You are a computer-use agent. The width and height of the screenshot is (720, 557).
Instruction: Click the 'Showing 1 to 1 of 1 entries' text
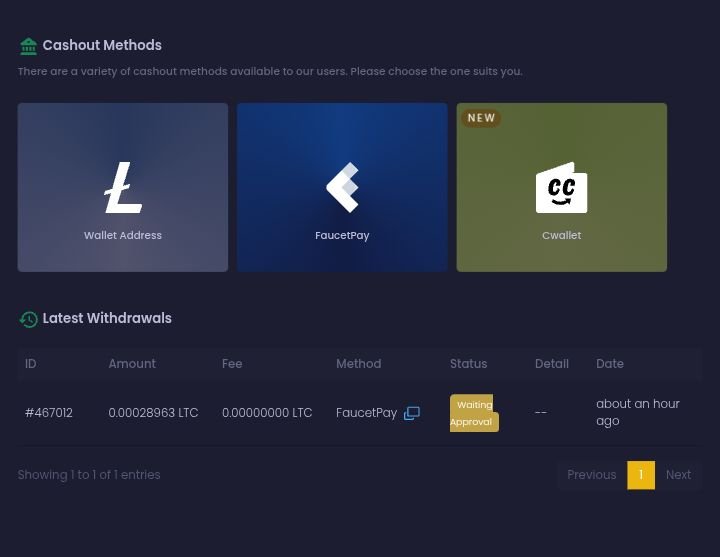(x=89, y=475)
